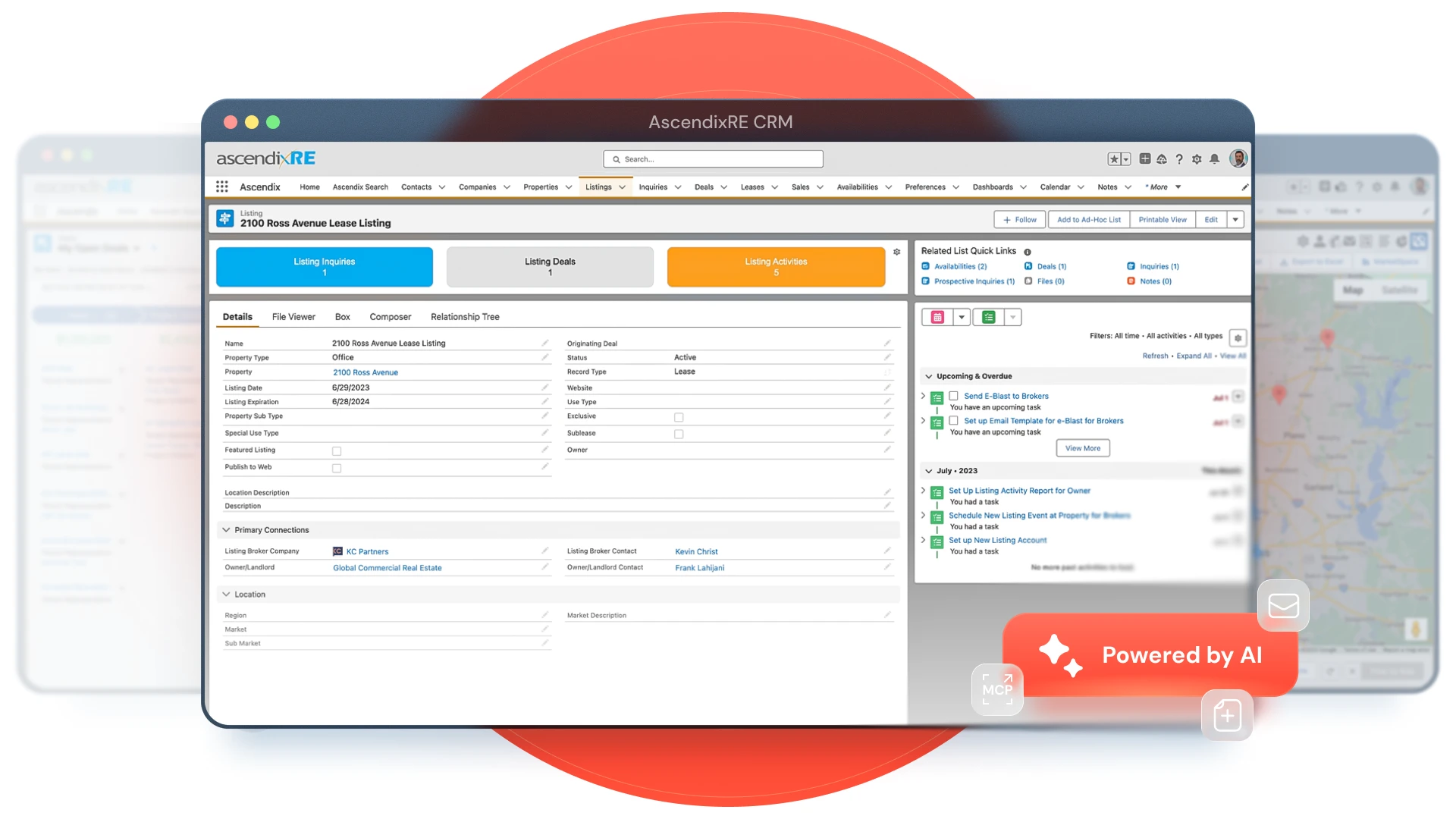Check off Send E-Blast to Brokers task
Image resolution: width=1456 pixels, height=819 pixels.
[x=953, y=396]
